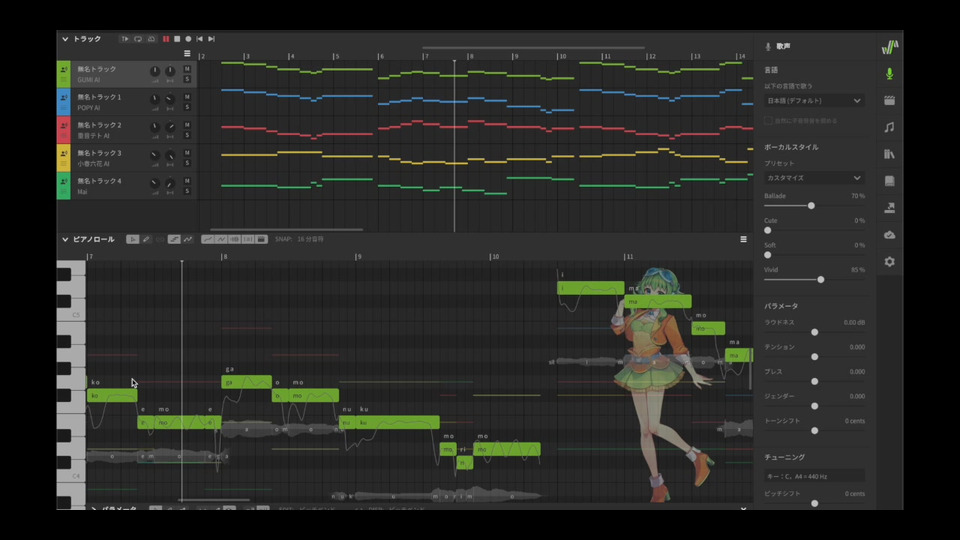Solo 無名トラック 2 track
This screenshot has height=540, width=960.
point(187,135)
